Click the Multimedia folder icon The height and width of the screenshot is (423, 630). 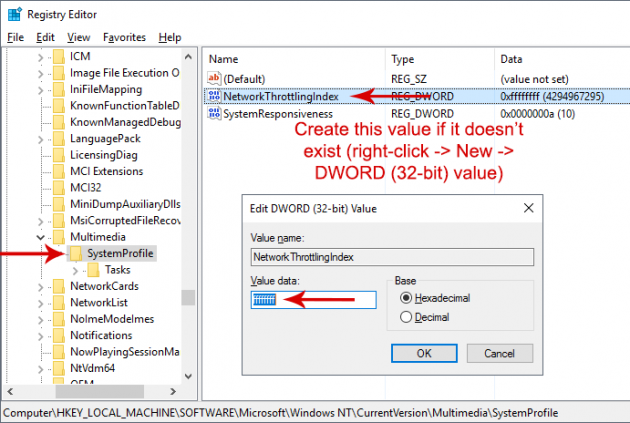(x=59, y=237)
